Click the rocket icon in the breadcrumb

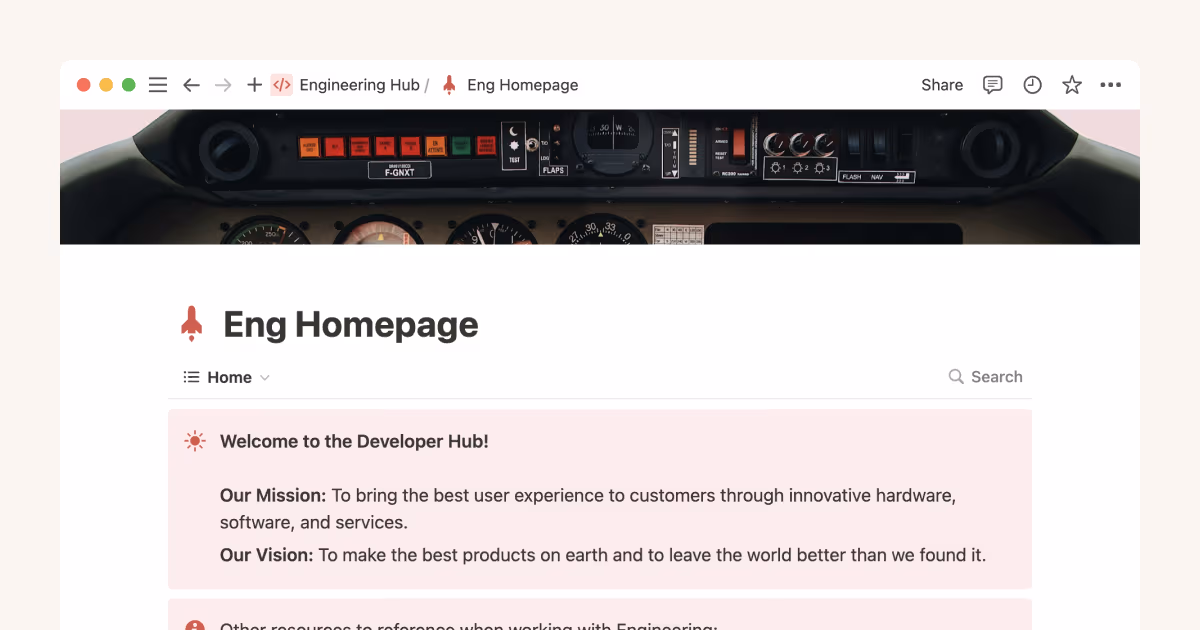[447, 85]
